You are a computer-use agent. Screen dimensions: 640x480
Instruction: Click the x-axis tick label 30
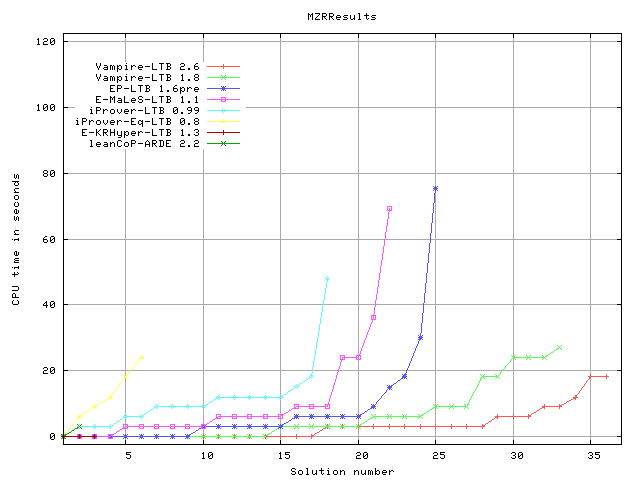coord(517,455)
